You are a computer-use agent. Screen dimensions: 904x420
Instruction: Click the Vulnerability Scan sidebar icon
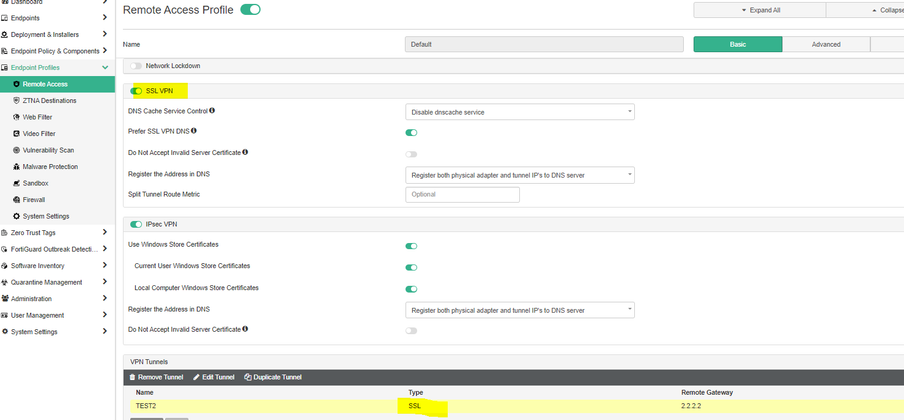(16, 150)
